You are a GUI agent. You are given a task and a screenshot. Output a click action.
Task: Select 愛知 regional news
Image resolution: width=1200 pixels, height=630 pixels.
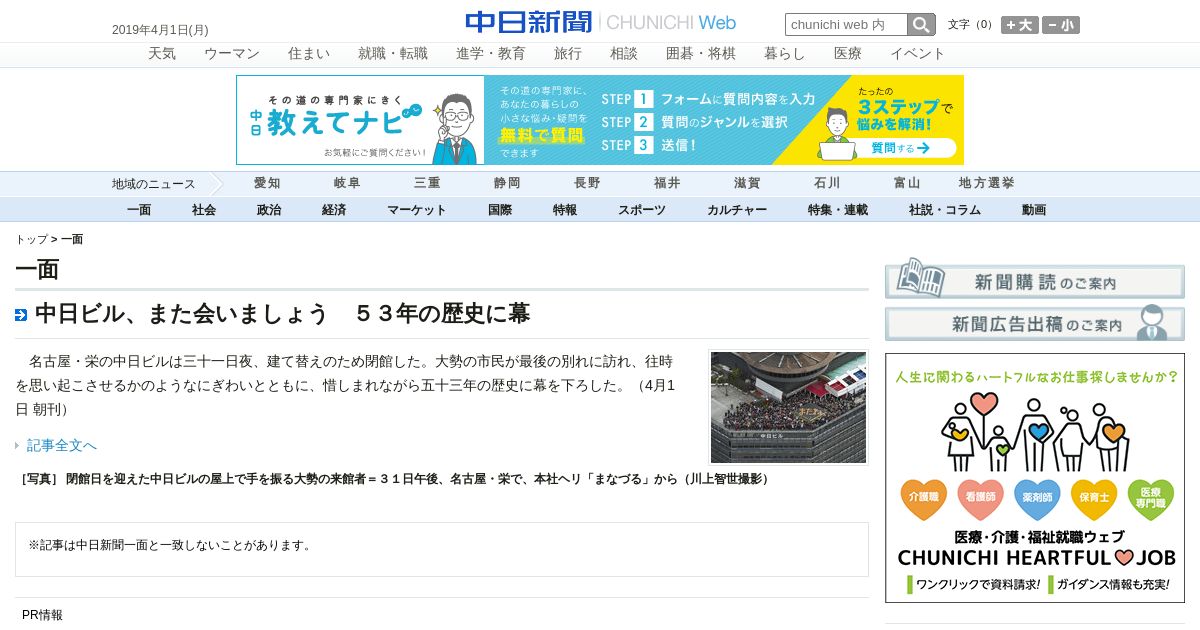[267, 184]
